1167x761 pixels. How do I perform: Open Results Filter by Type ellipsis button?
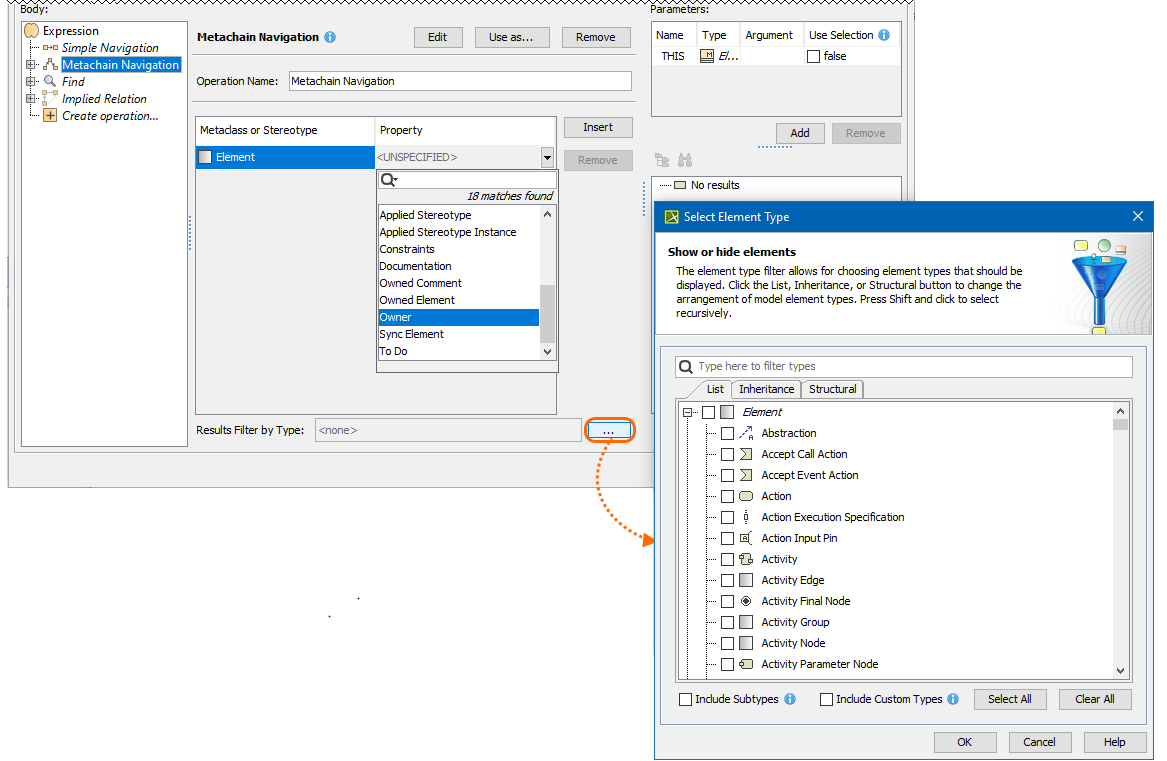[609, 430]
